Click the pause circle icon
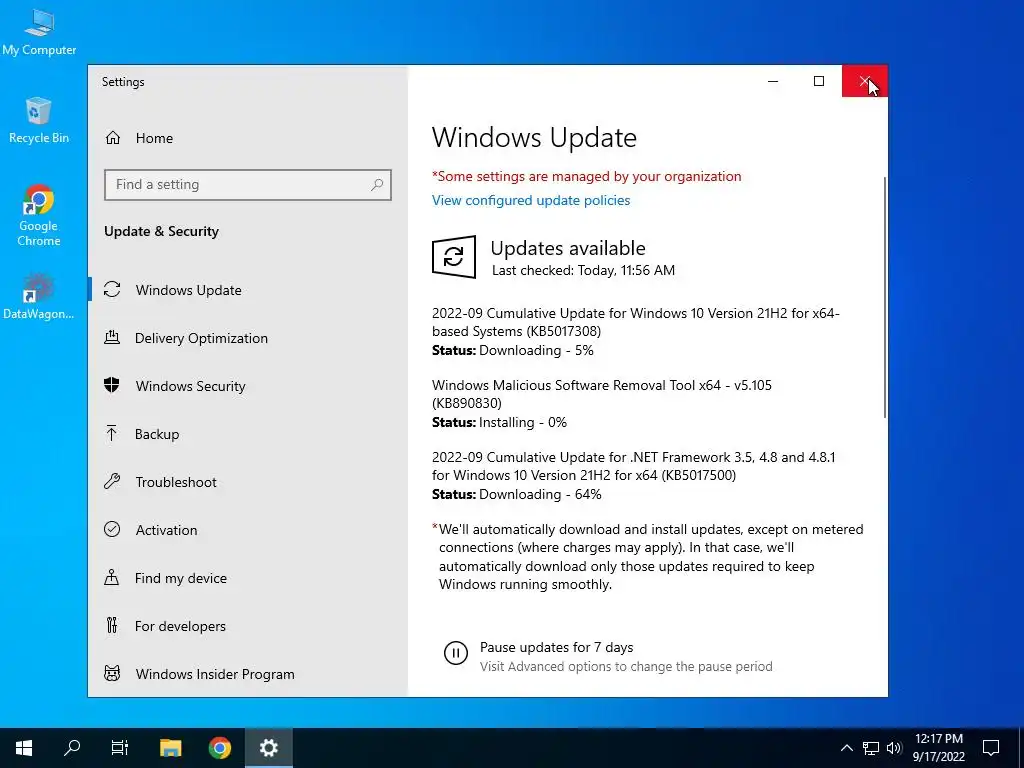The height and width of the screenshot is (768, 1024). (456, 653)
